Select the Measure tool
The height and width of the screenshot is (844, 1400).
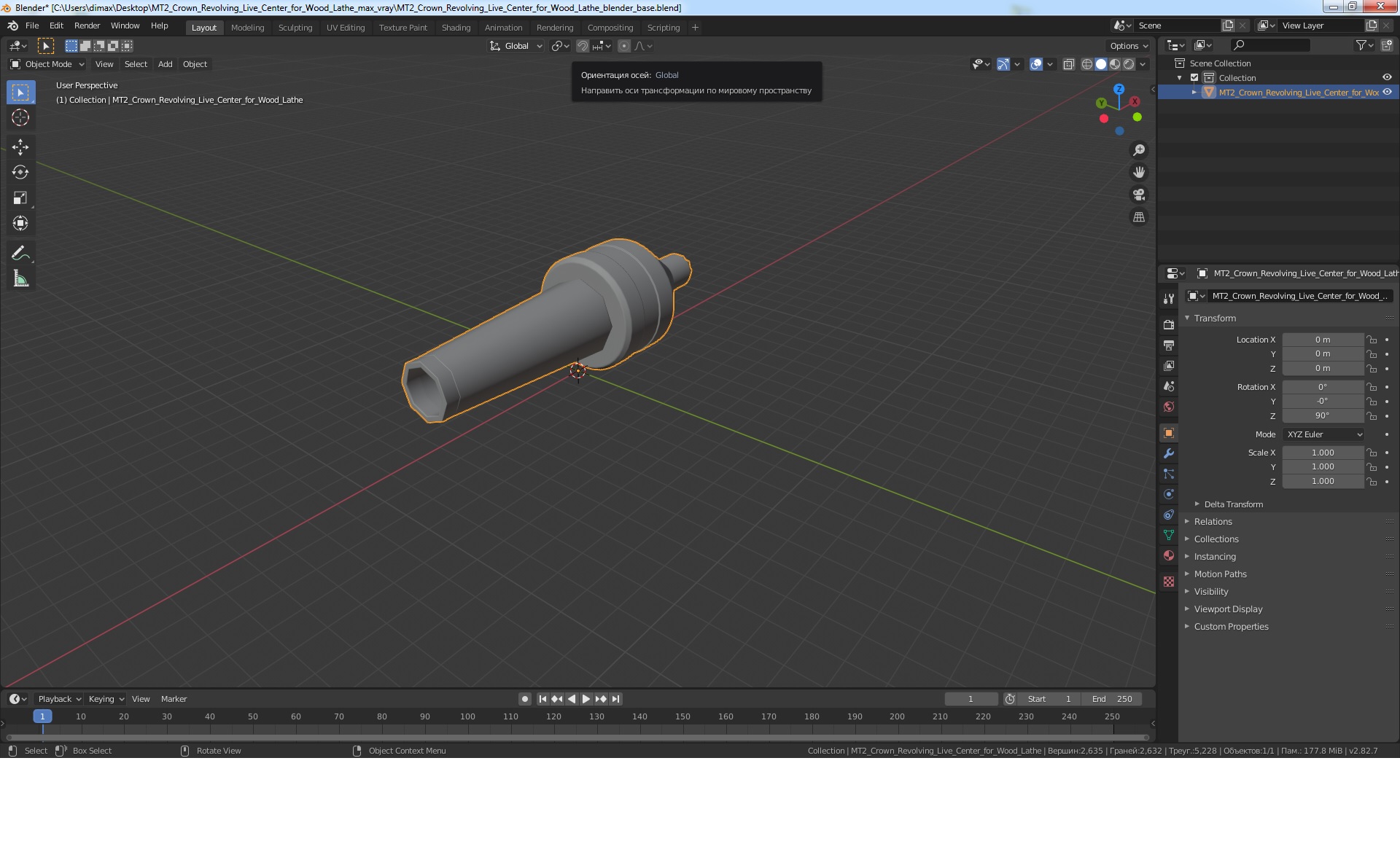pos(20,279)
